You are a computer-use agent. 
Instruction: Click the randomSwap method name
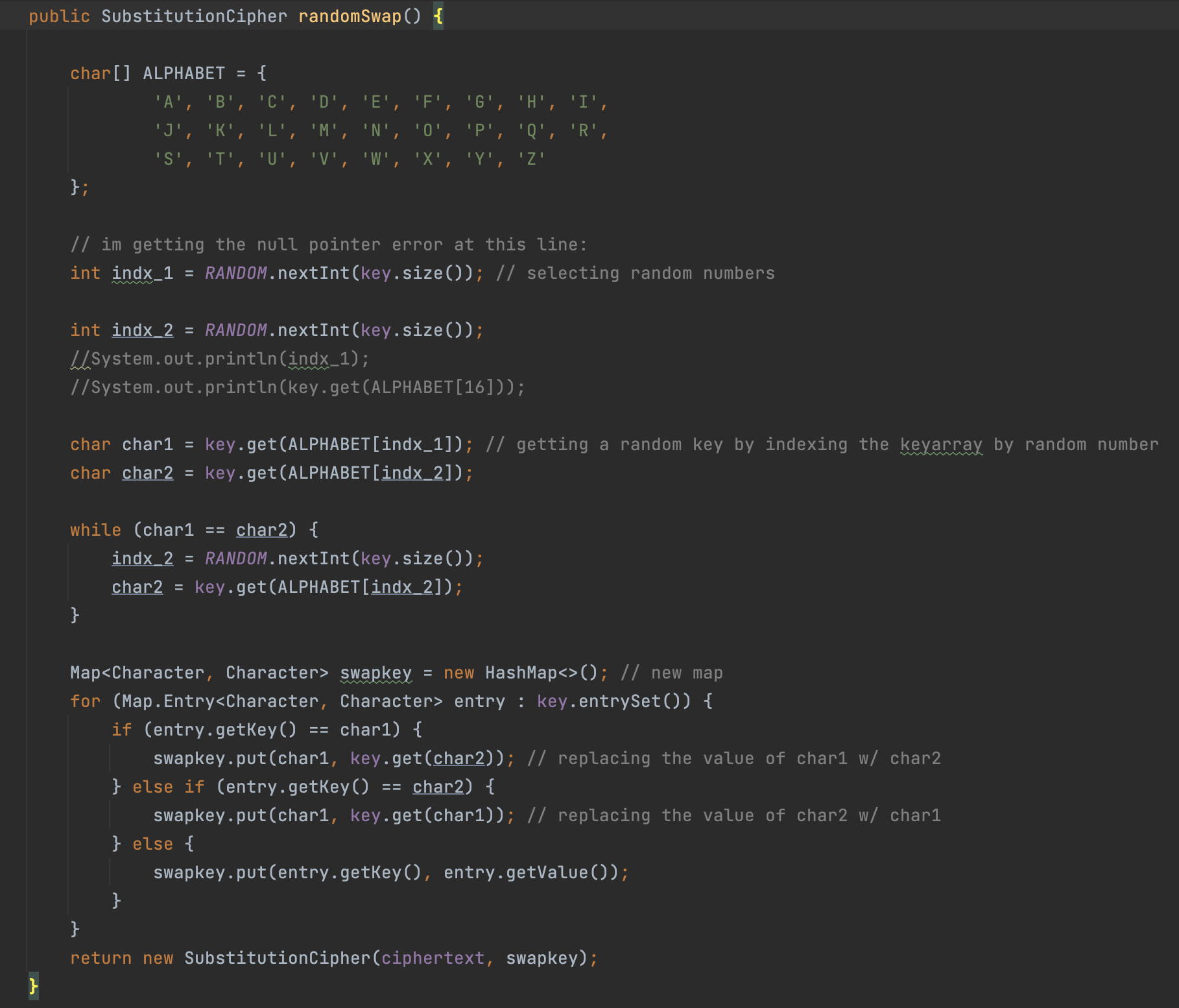pyautogui.click(x=350, y=16)
